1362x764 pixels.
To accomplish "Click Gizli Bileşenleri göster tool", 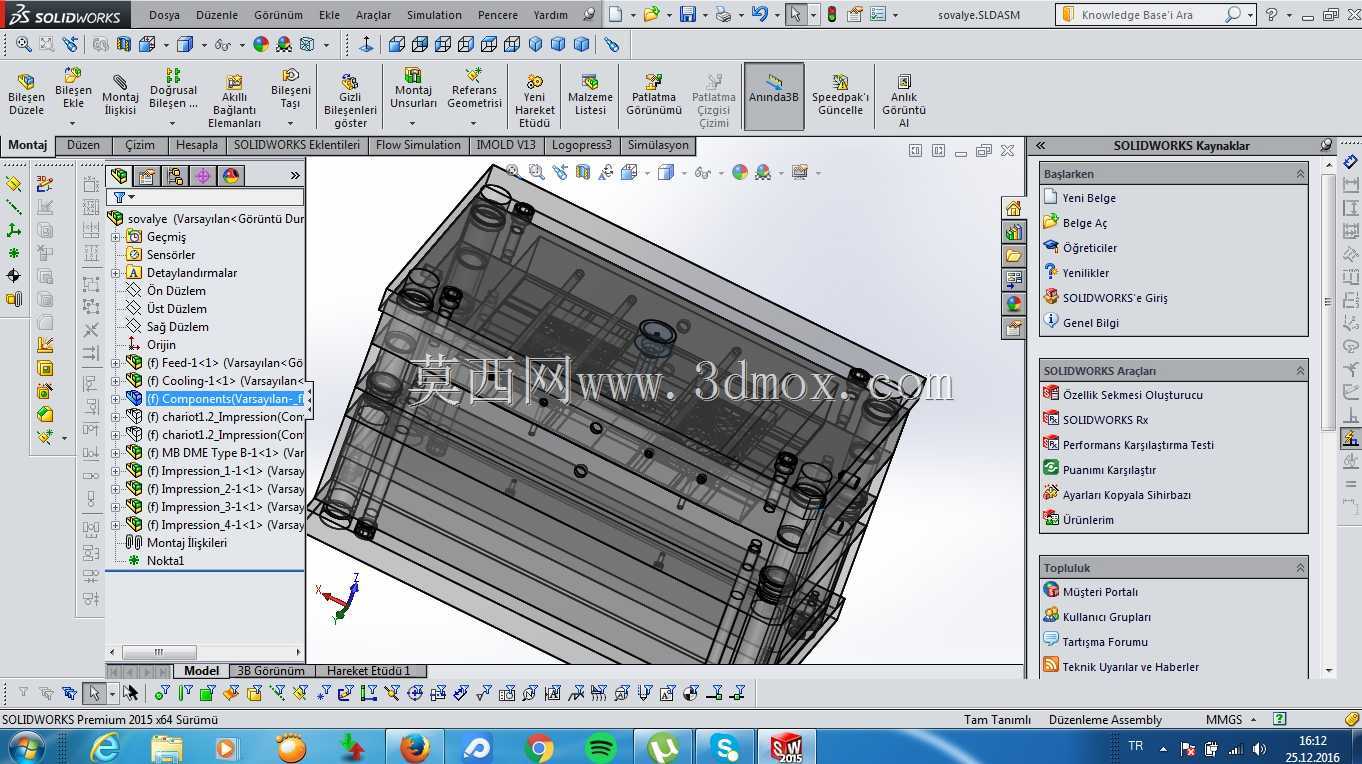I will point(350,101).
